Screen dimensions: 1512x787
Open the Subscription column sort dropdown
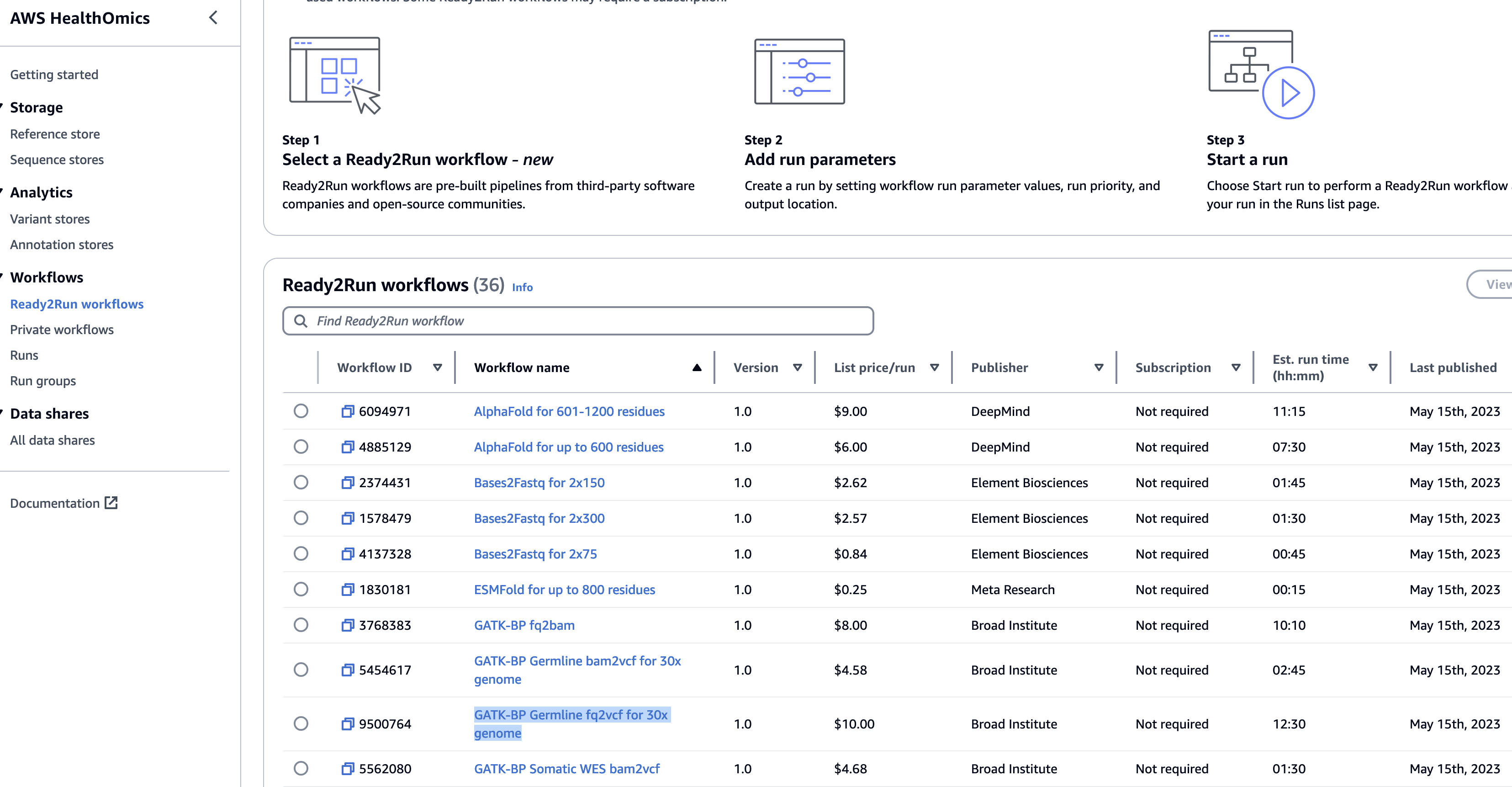1236,367
